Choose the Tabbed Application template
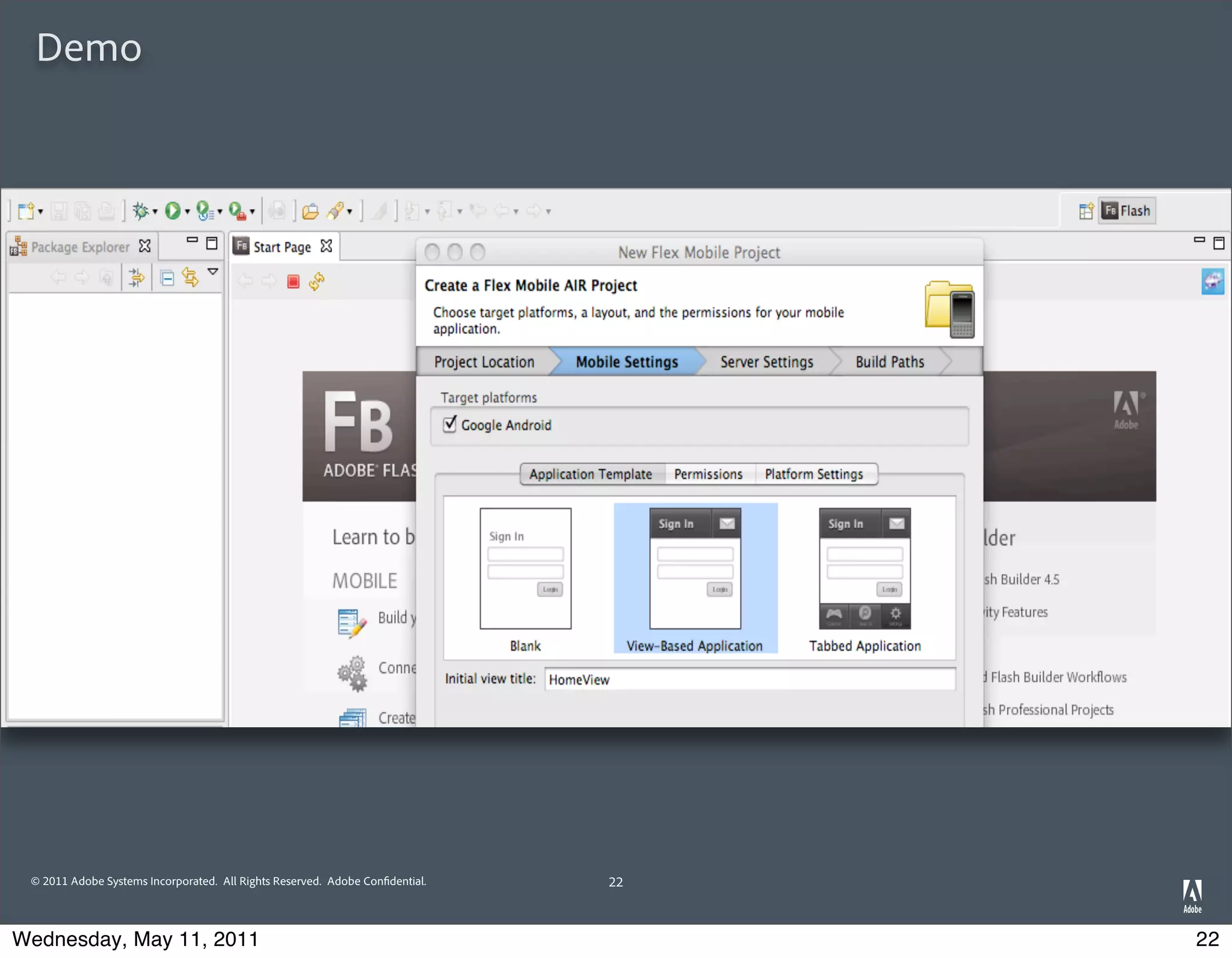The image size is (1232, 958). 865,579
